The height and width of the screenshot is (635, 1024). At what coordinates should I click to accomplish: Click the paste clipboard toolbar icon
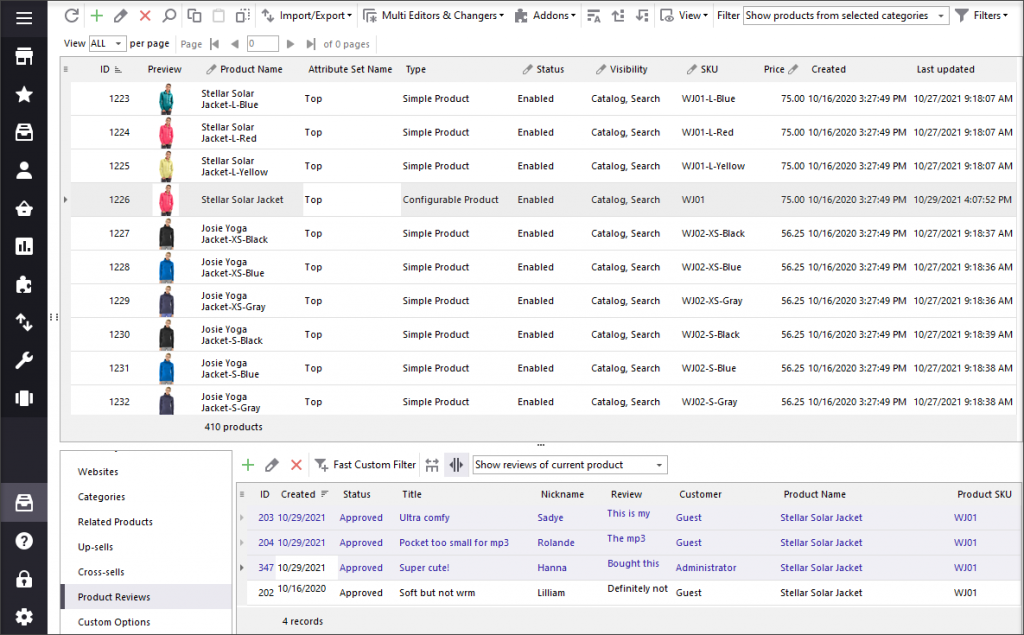pyautogui.click(x=219, y=16)
